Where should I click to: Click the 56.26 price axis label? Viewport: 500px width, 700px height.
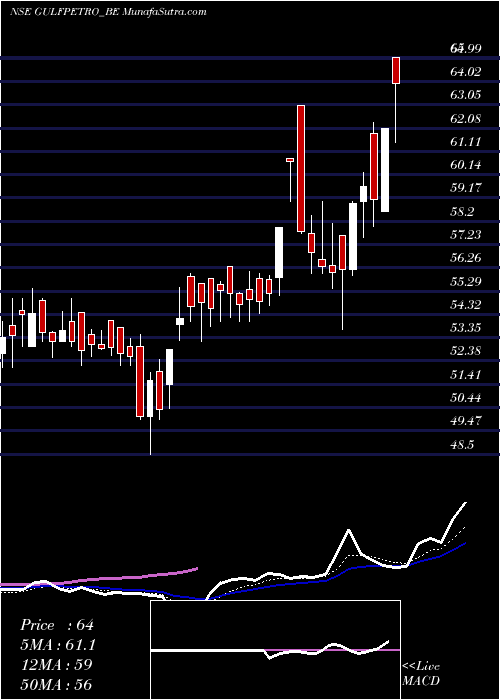[466, 258]
